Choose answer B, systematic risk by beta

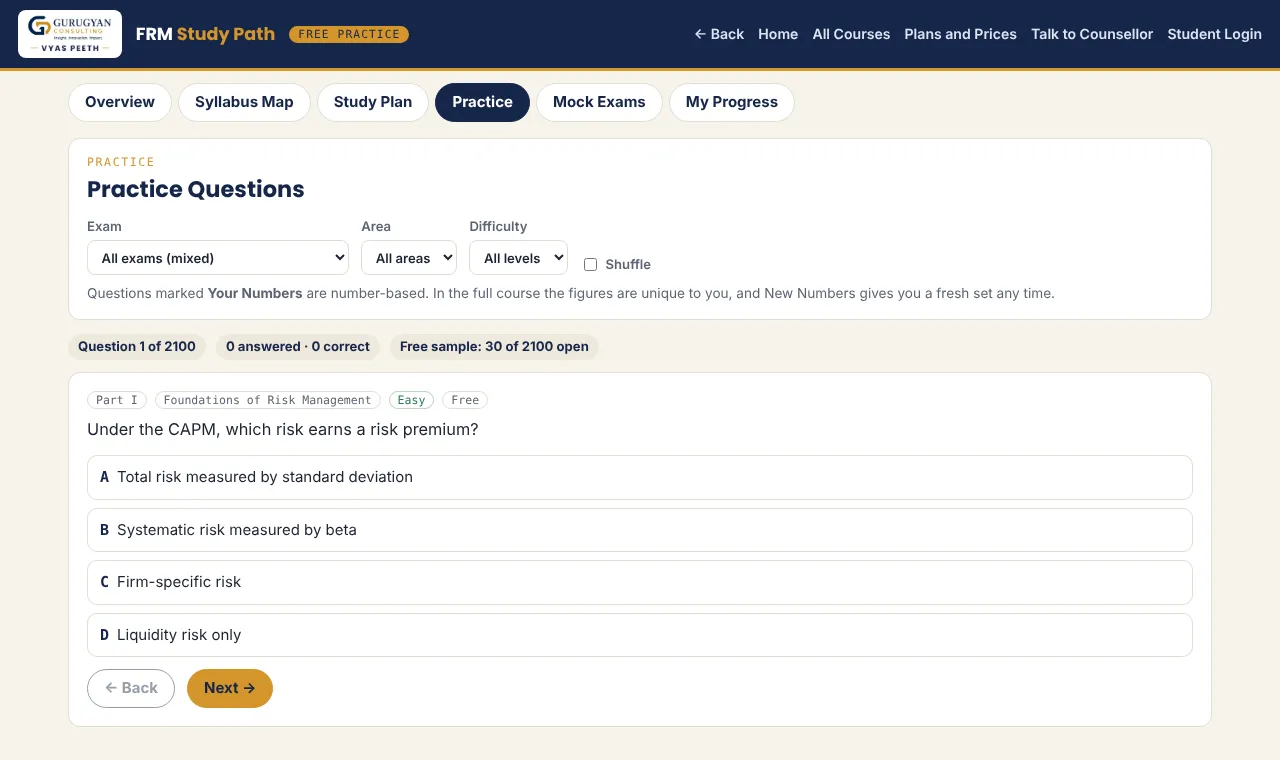click(640, 530)
